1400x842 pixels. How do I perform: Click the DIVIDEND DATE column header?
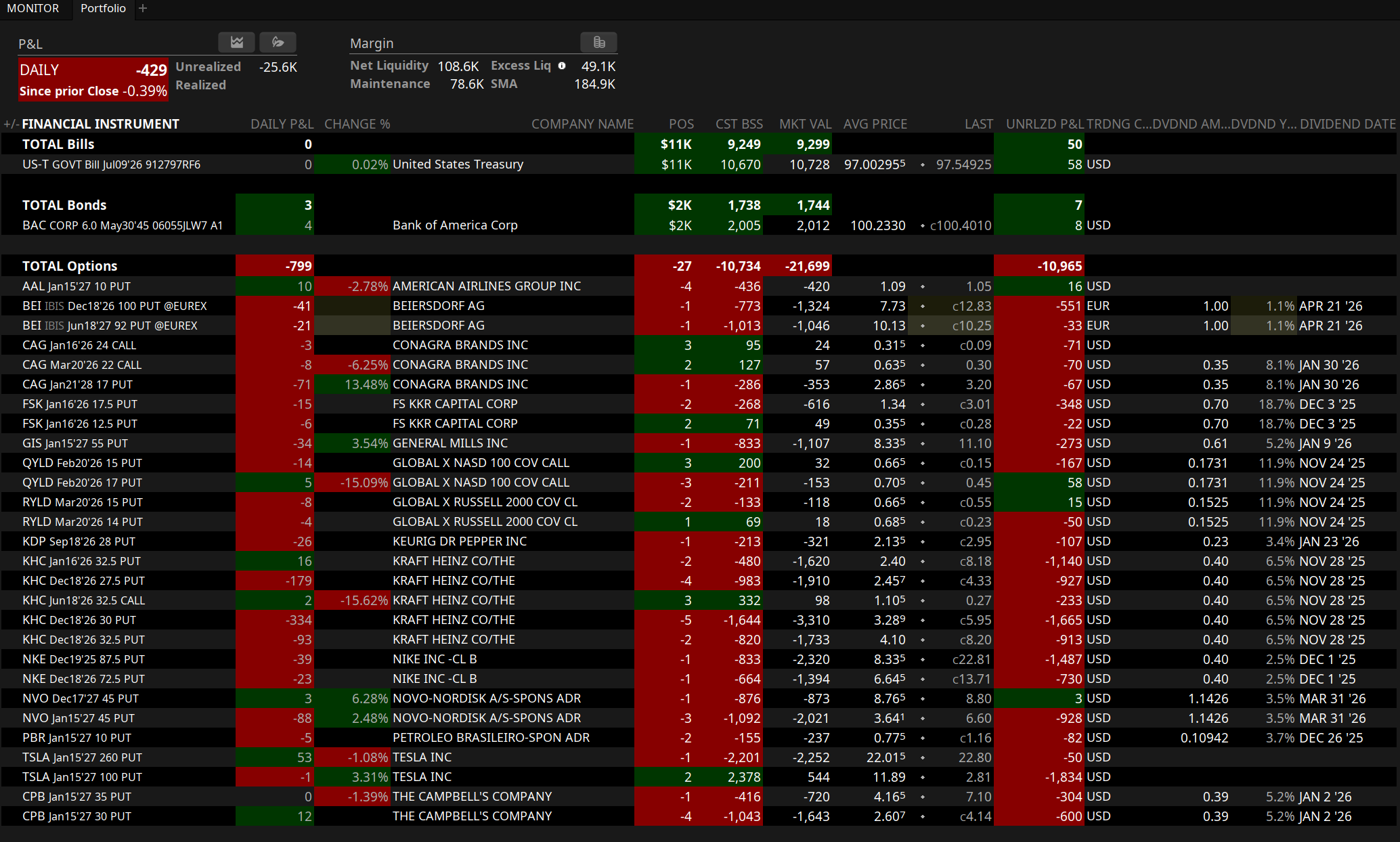click(1347, 124)
